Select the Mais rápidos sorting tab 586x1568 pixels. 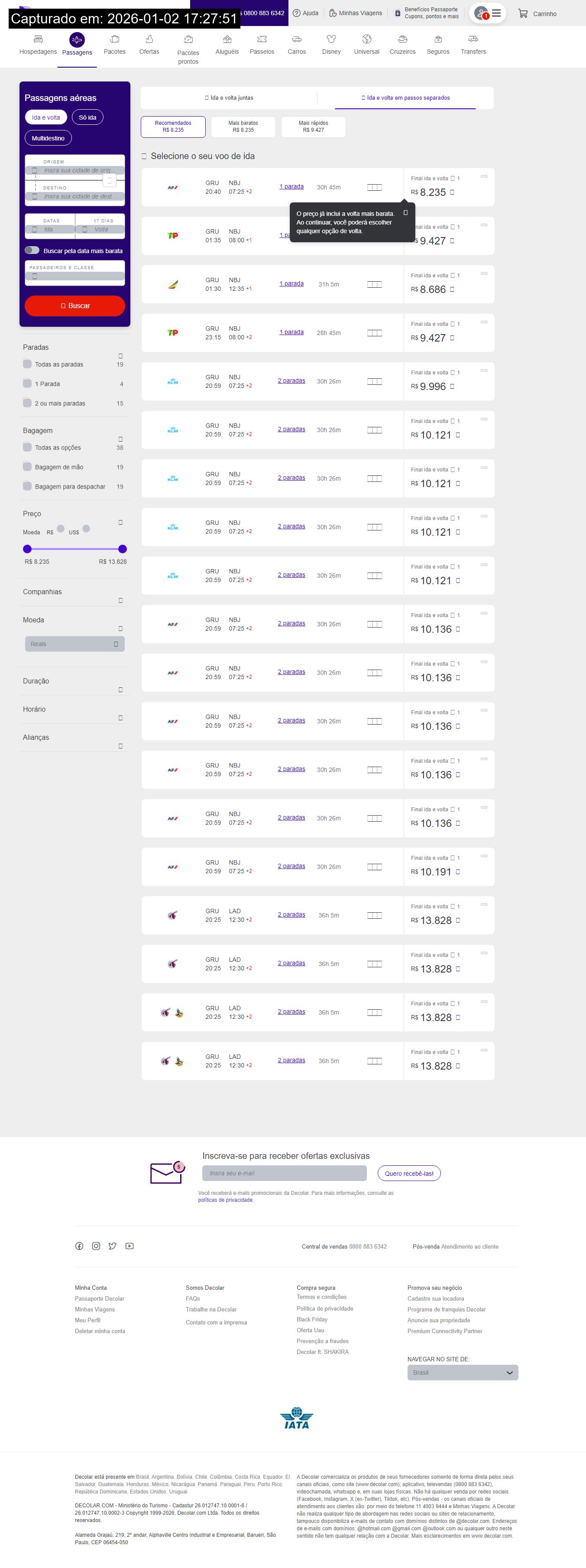tap(313, 127)
